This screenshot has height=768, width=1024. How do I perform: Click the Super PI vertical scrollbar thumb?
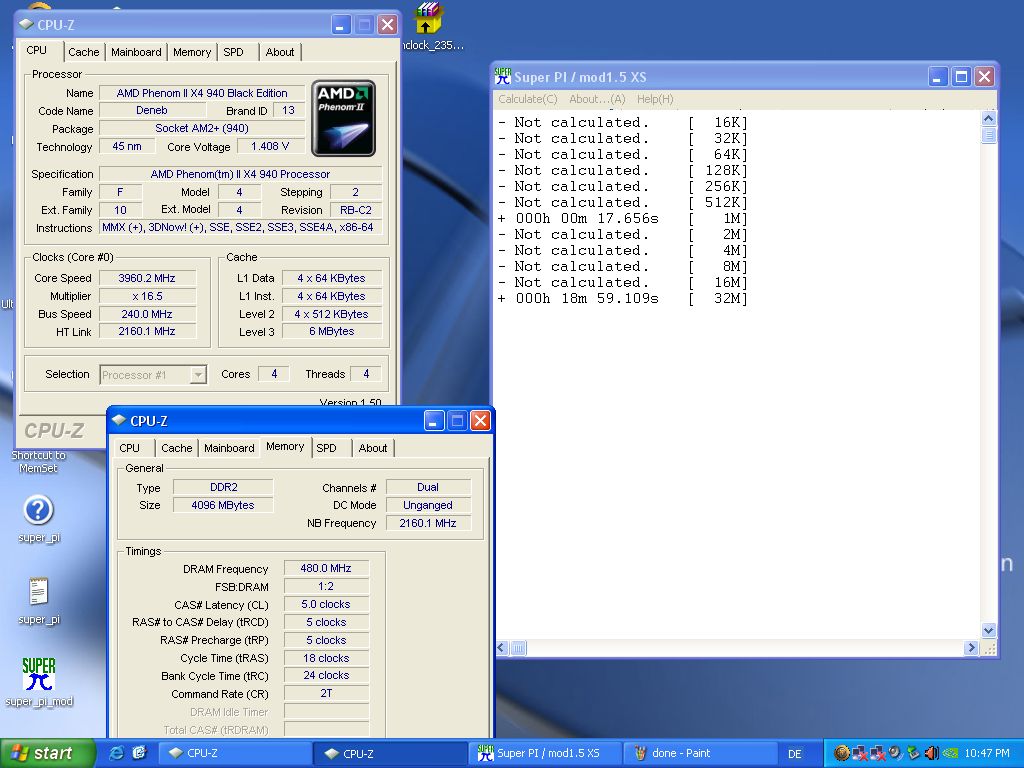coord(989,135)
